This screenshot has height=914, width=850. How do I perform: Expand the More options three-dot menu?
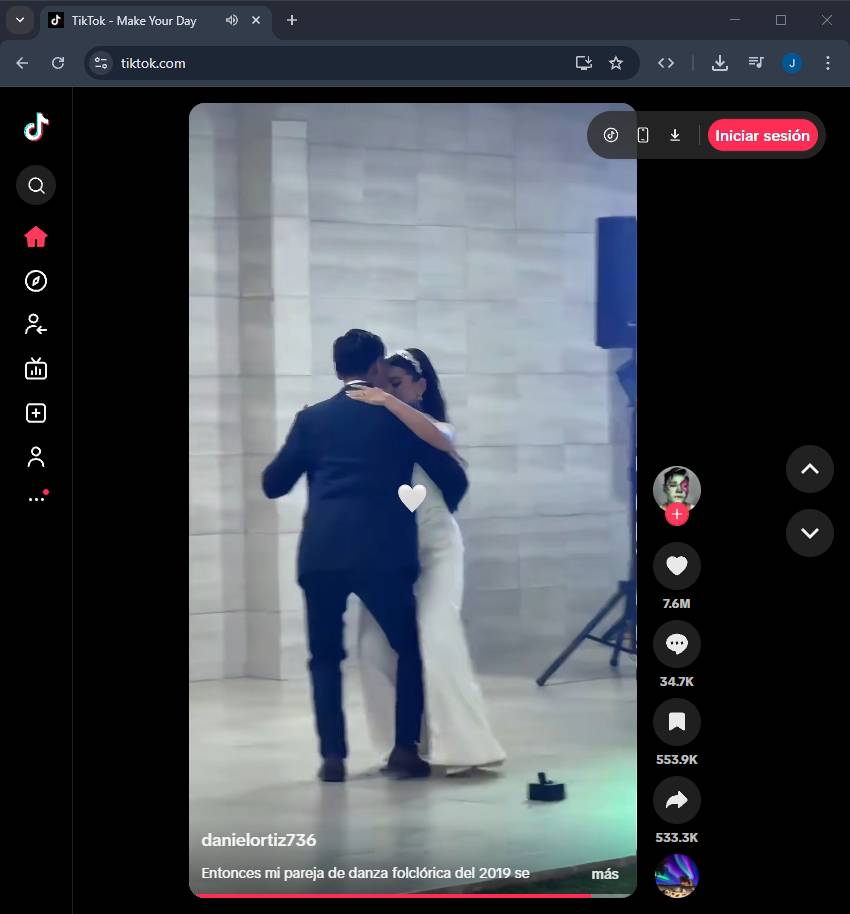click(x=36, y=498)
